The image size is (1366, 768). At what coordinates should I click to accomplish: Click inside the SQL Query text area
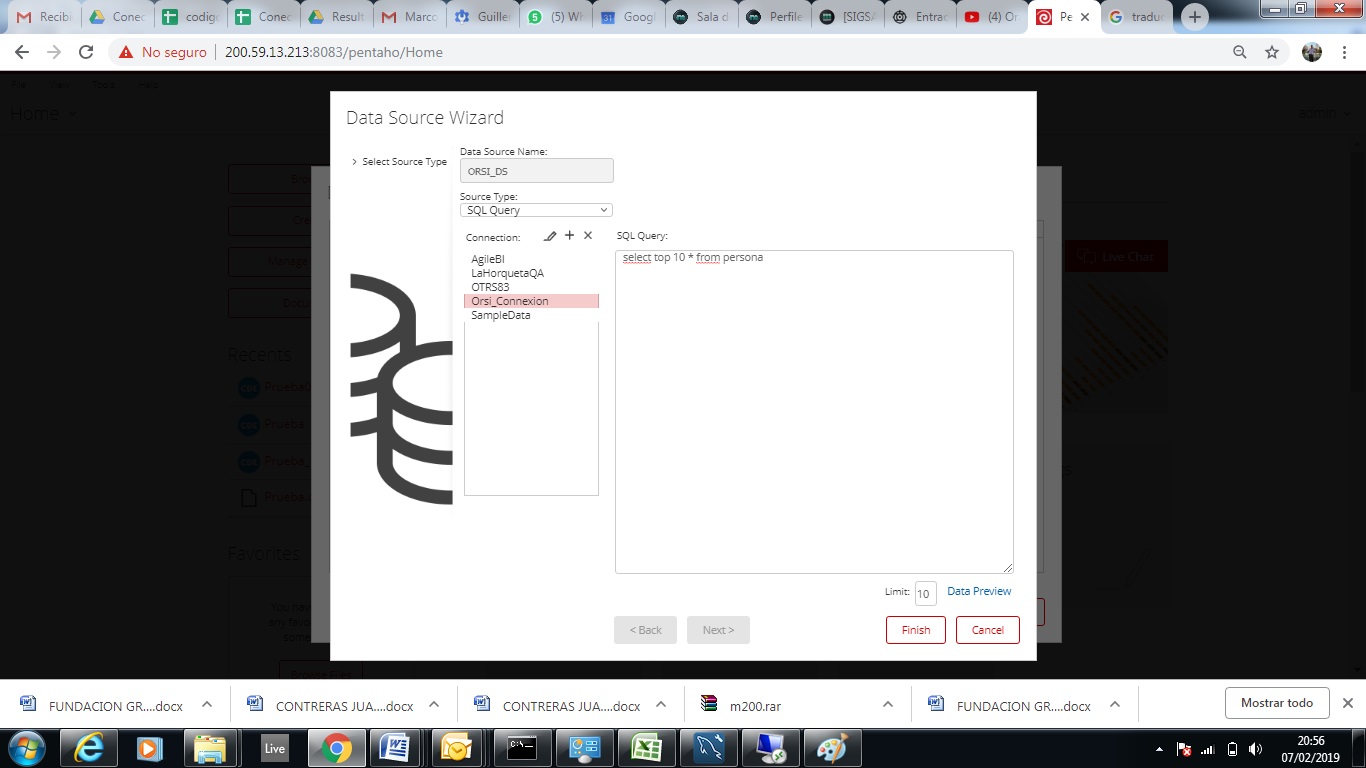[814, 412]
